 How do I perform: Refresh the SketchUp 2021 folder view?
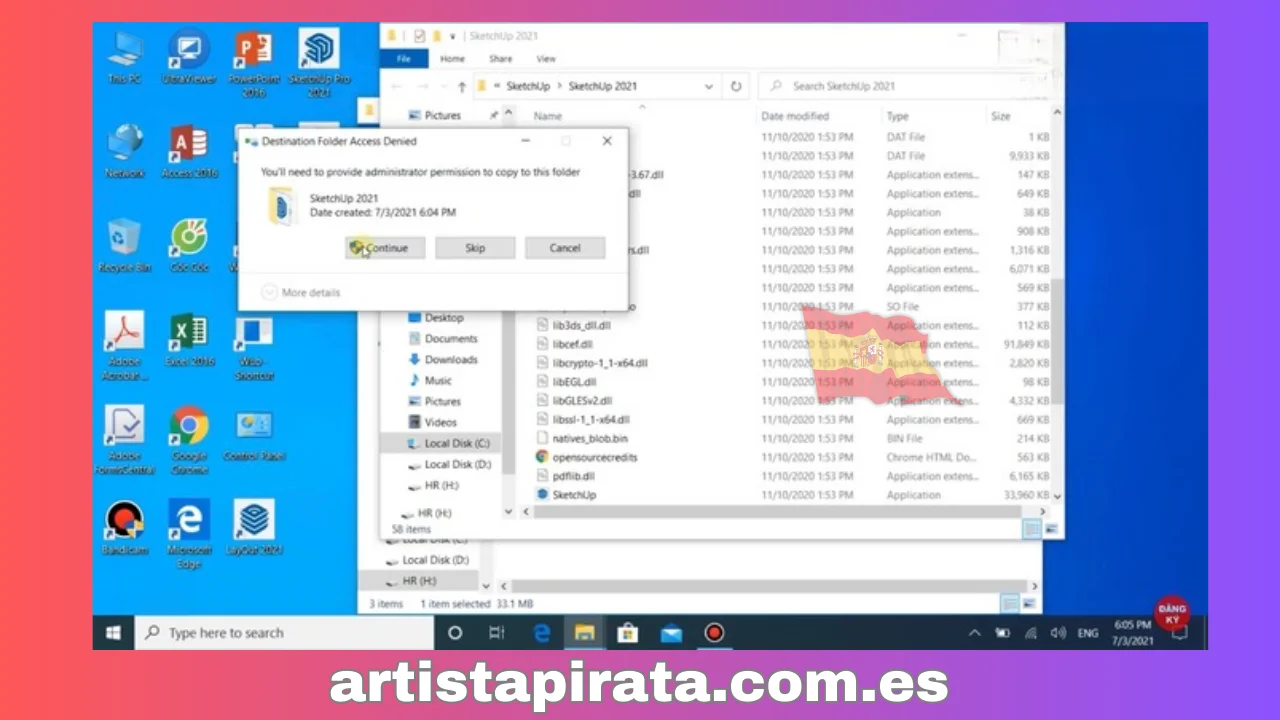[736, 86]
